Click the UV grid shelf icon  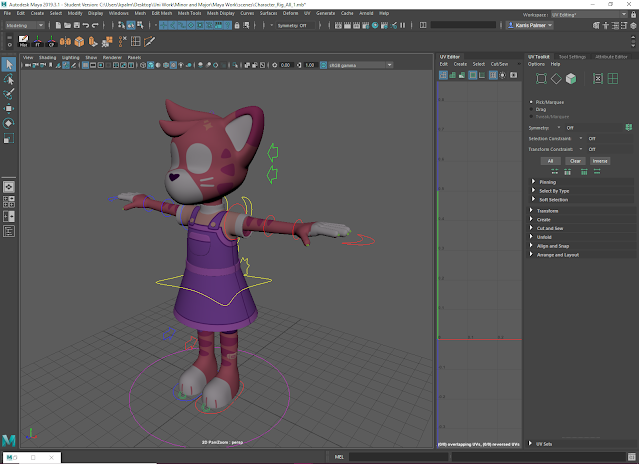click(x=135, y=41)
